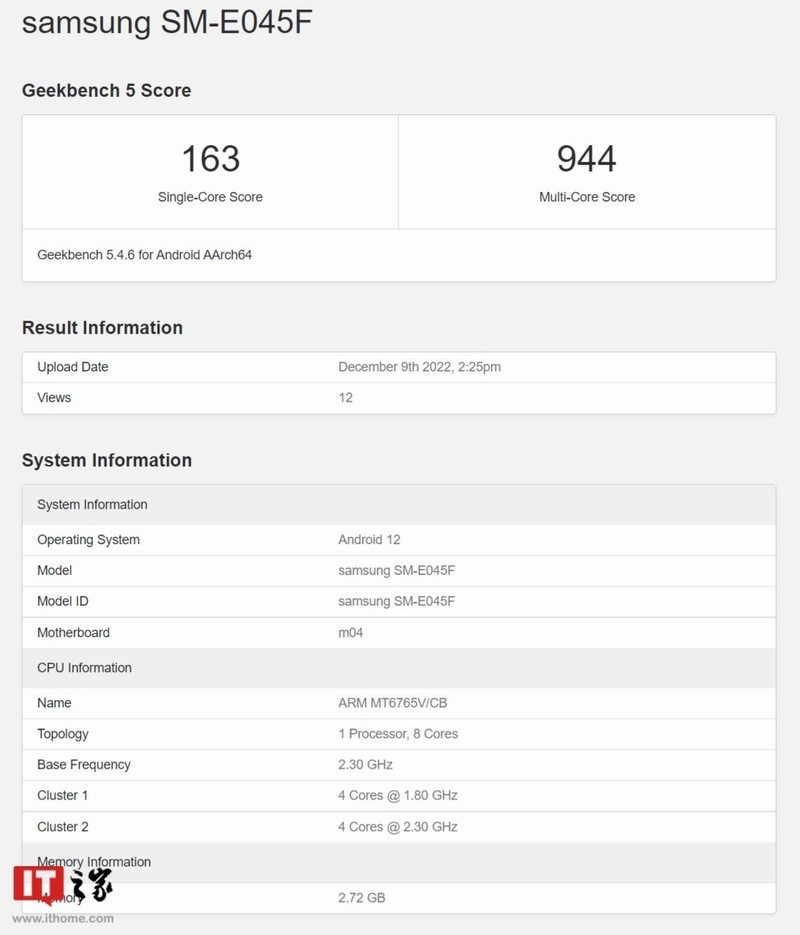The width and height of the screenshot is (800, 935).
Task: Click the IT之家 red logo watermark
Action: (x=35, y=885)
